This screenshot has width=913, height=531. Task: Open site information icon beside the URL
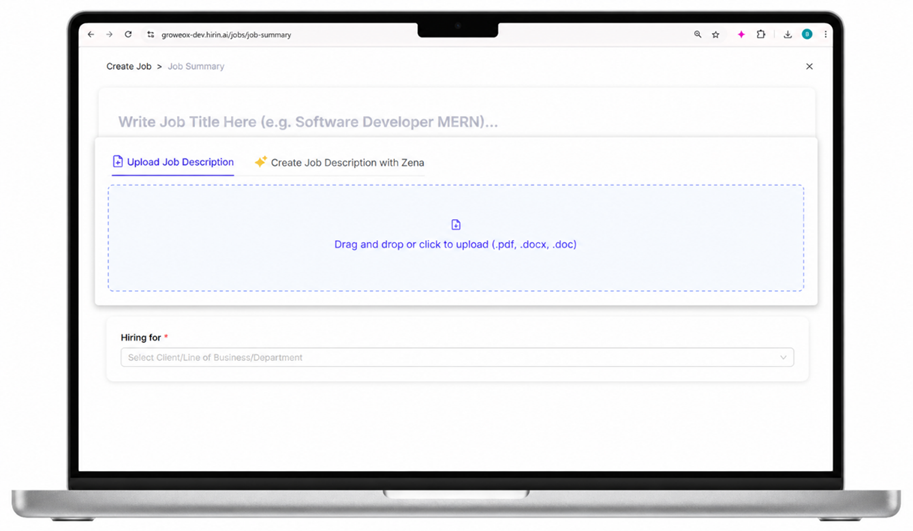click(x=151, y=34)
